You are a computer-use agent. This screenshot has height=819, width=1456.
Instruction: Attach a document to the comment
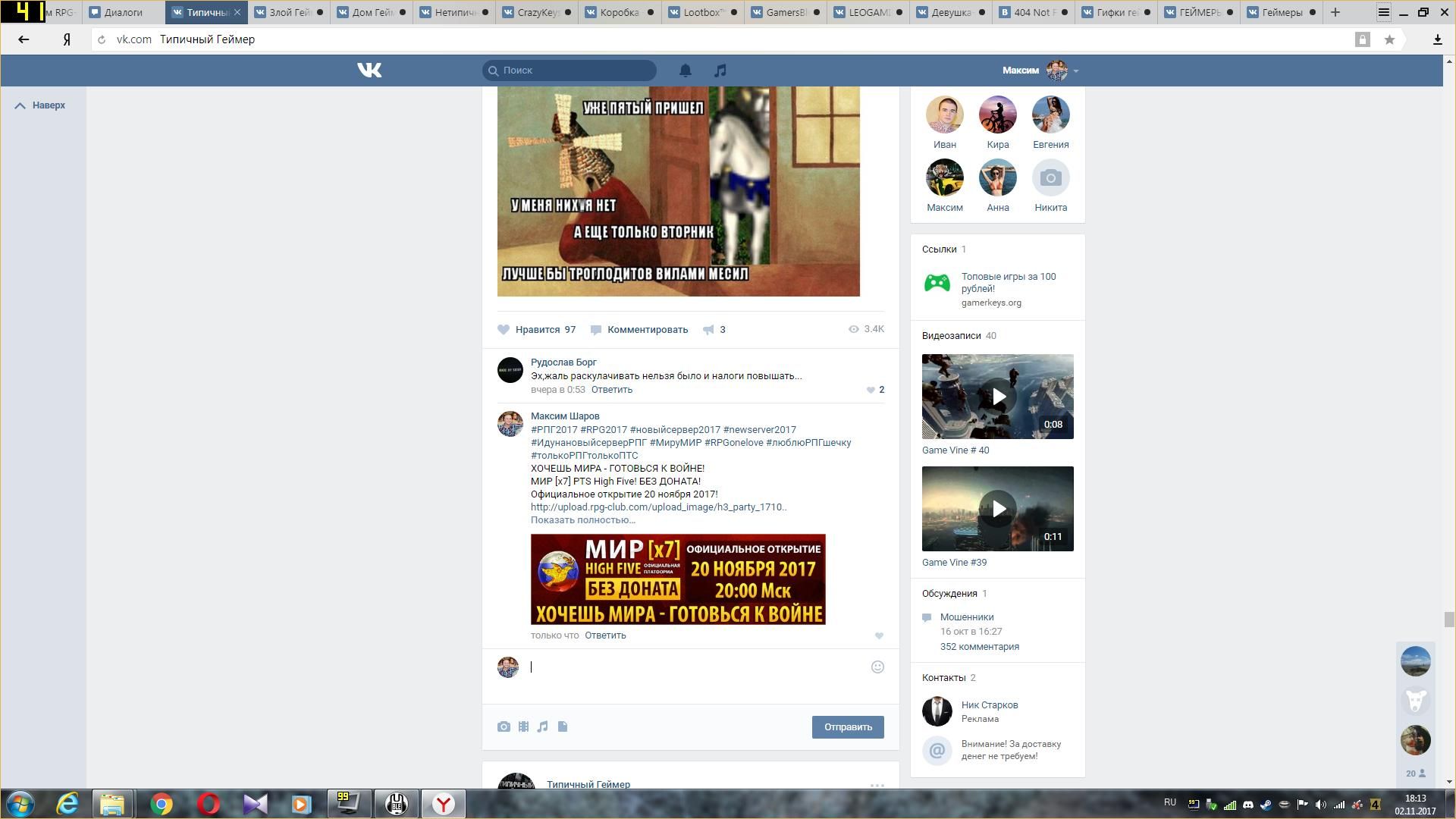click(x=563, y=726)
